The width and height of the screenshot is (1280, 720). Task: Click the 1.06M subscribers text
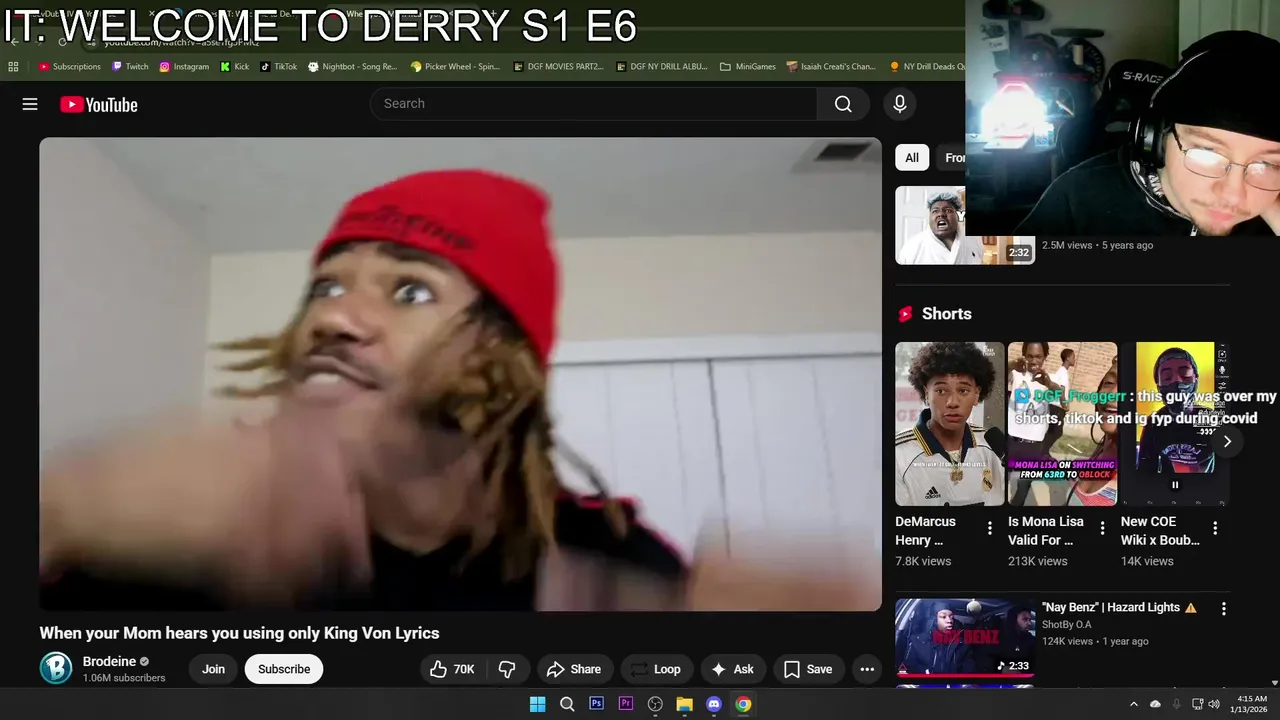(124, 678)
